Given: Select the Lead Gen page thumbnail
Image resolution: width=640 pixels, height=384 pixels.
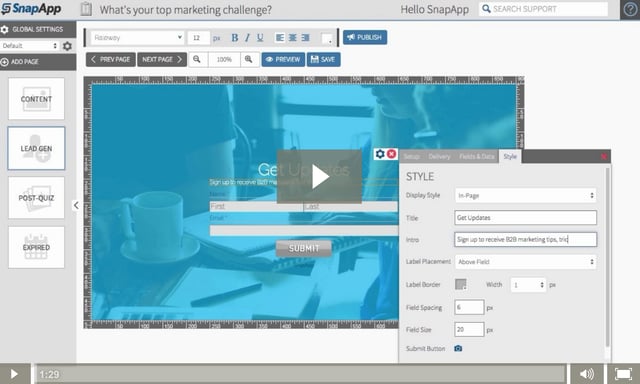Looking at the screenshot, I should tap(36, 149).
